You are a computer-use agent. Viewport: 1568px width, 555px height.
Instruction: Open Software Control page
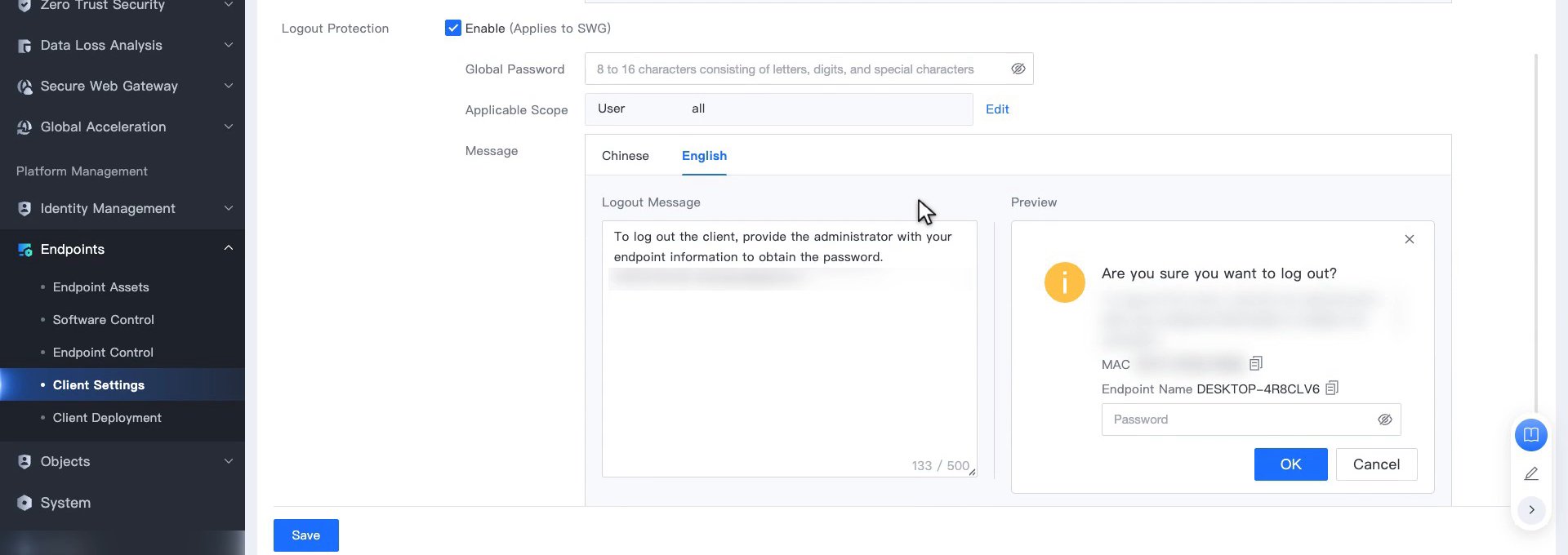pyautogui.click(x=104, y=320)
